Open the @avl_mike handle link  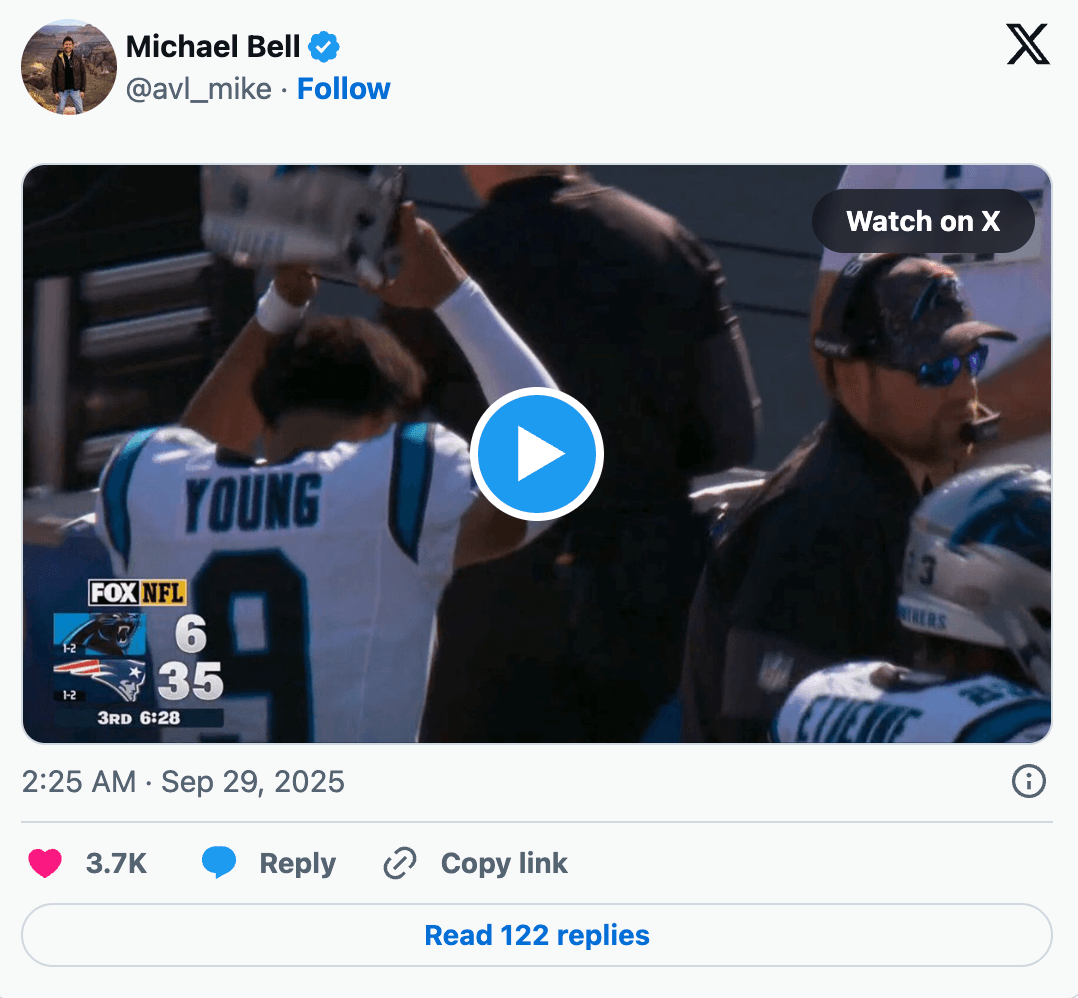coord(198,89)
